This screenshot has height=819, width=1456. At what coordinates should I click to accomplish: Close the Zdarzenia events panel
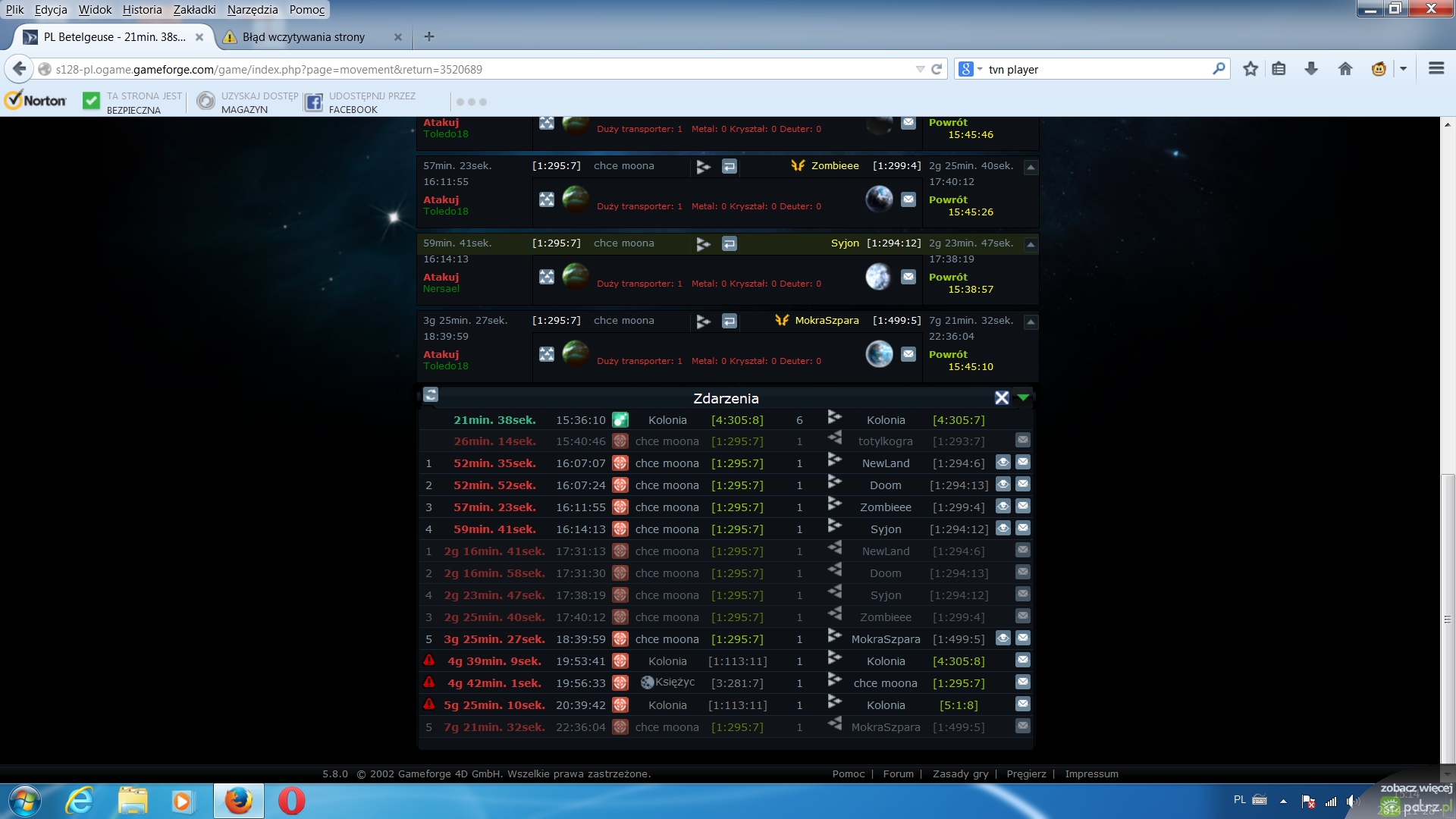click(x=1001, y=397)
